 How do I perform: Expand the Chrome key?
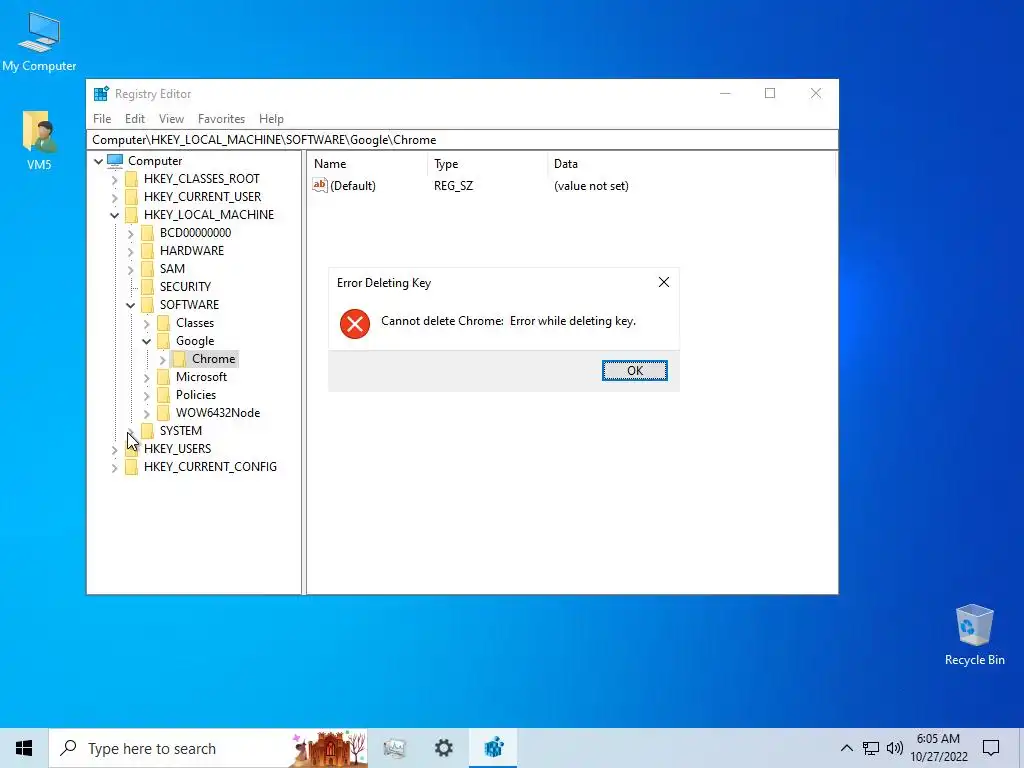click(162, 359)
